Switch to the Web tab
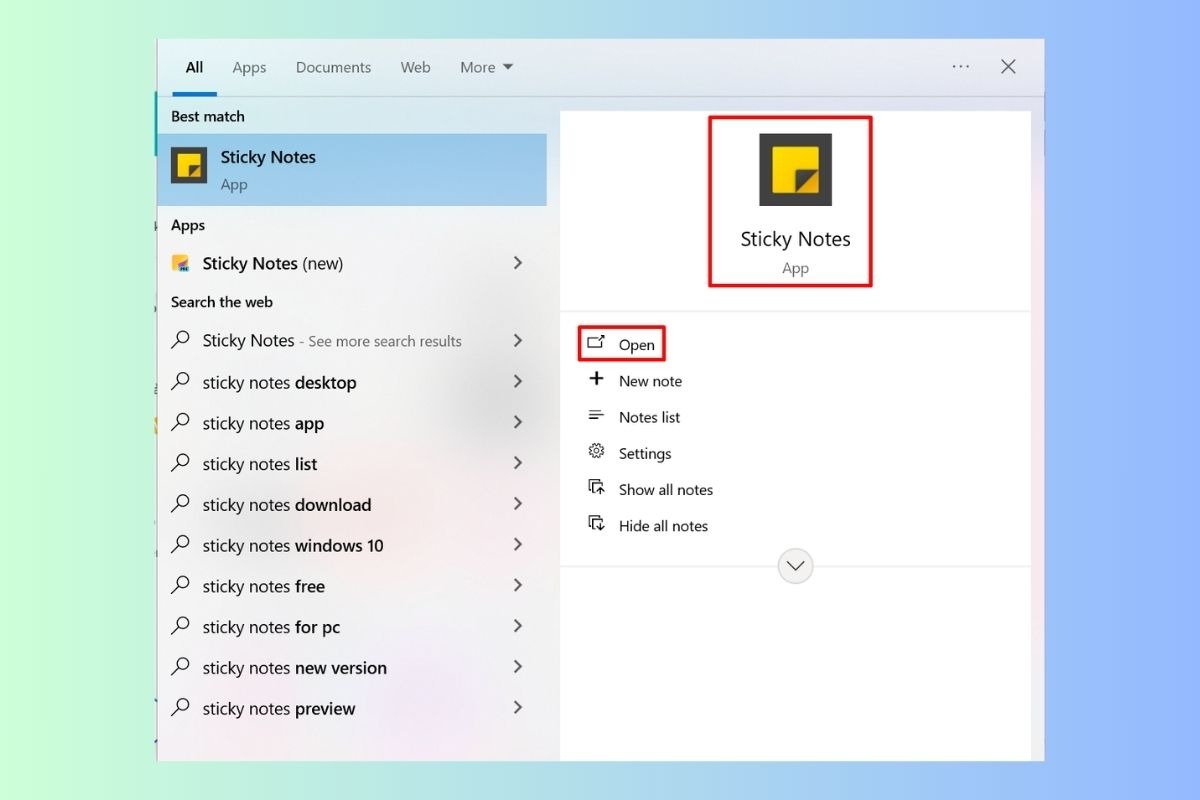 [x=415, y=67]
